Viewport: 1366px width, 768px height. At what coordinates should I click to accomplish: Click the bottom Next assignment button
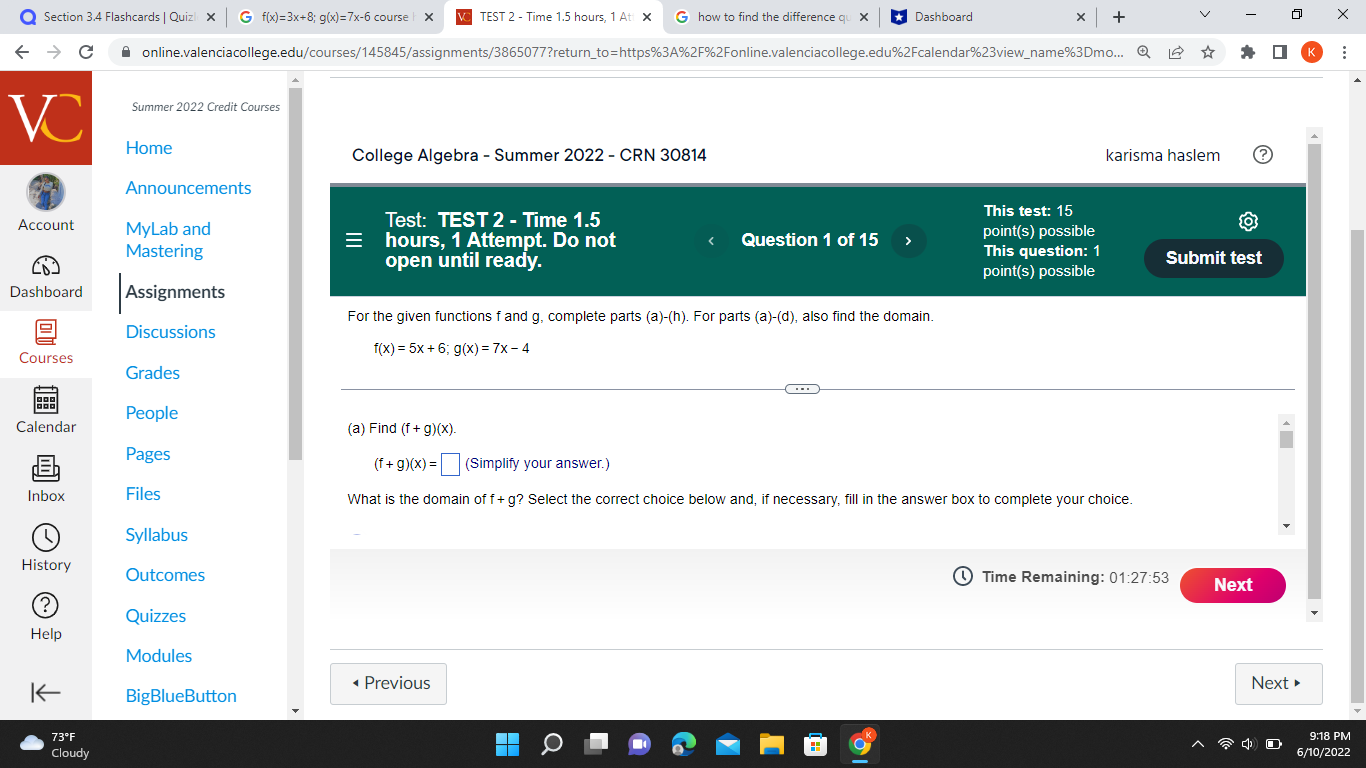click(x=1278, y=684)
